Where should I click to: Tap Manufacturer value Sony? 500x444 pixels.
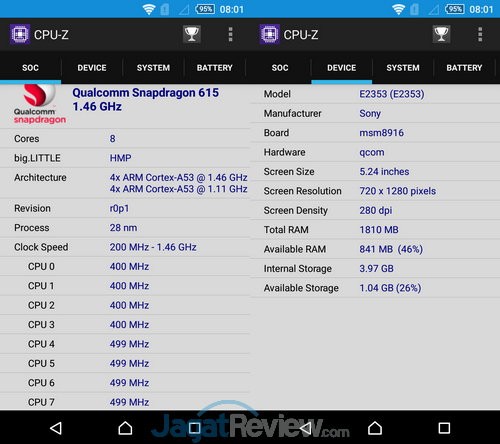point(370,113)
